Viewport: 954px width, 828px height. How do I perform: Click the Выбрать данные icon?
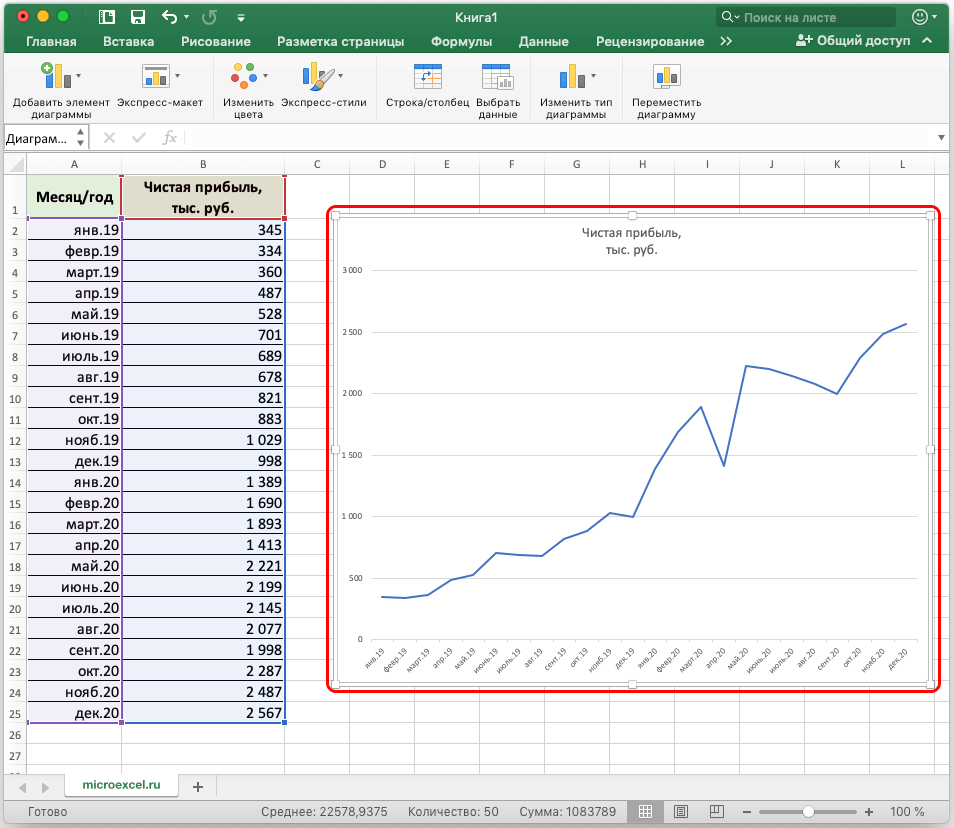497,76
